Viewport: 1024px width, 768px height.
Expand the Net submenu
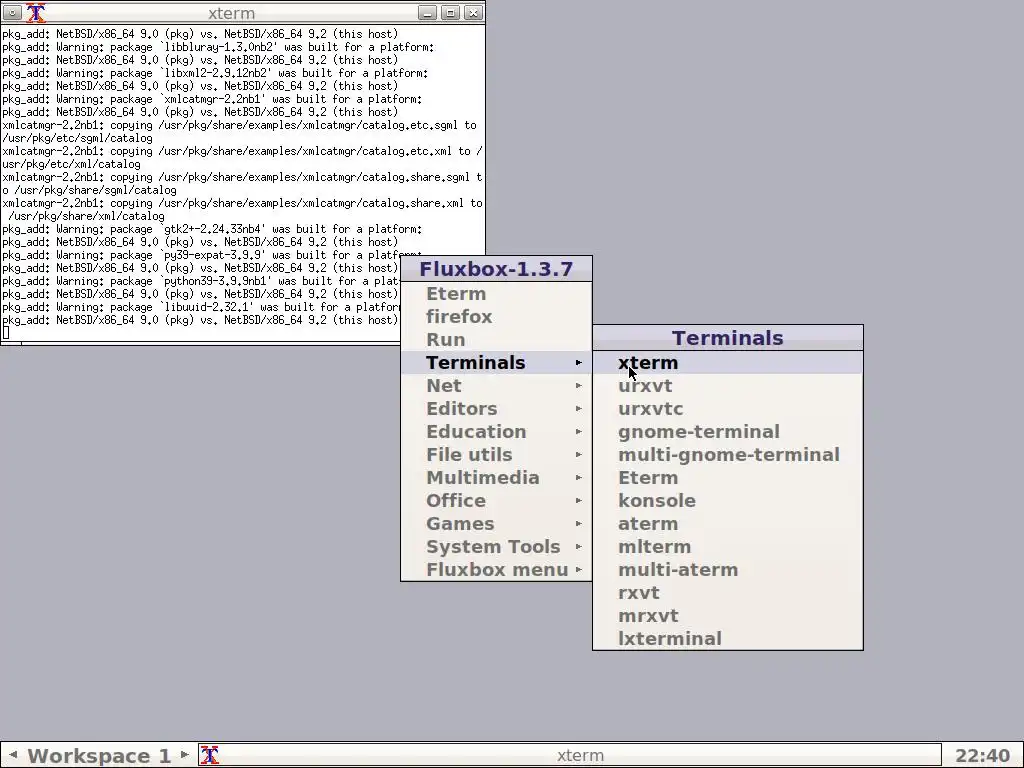tap(496, 385)
